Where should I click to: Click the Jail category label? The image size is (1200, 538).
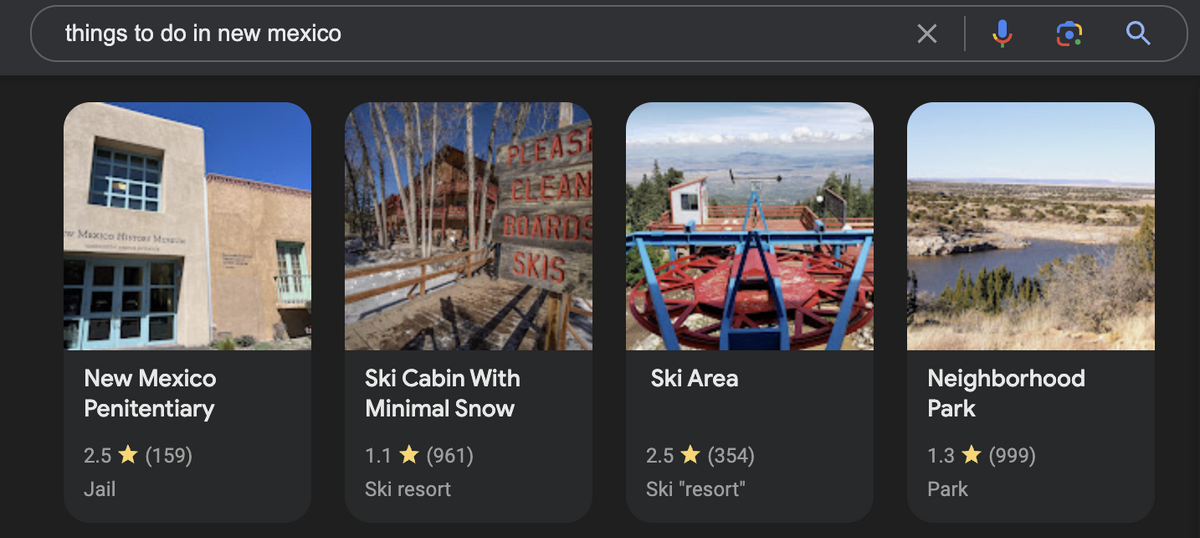[100, 489]
